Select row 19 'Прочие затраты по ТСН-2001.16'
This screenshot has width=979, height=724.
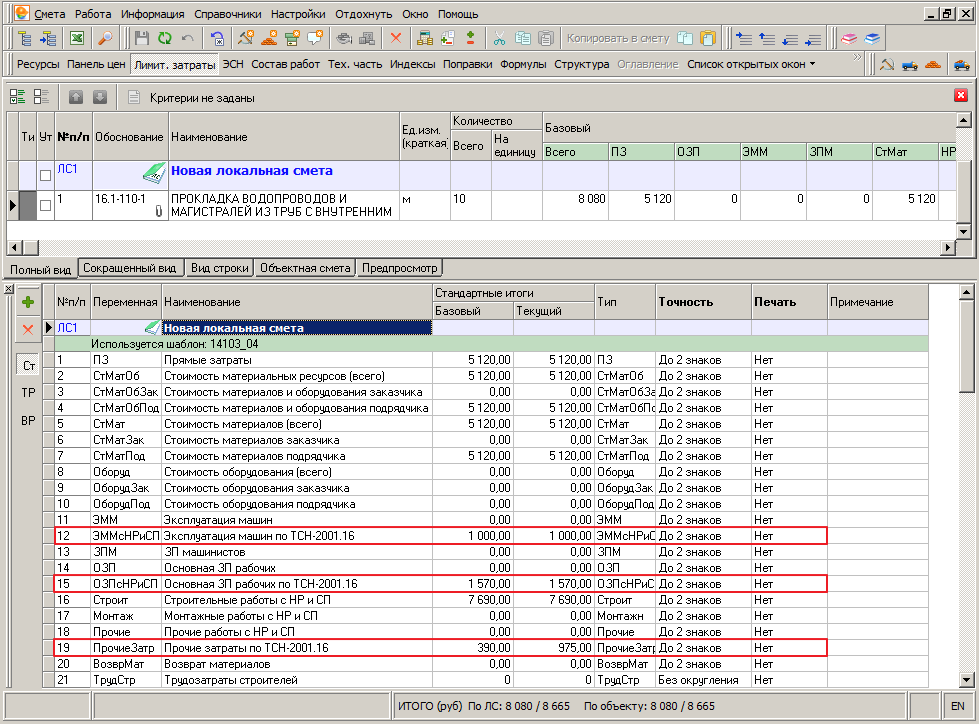coord(441,648)
